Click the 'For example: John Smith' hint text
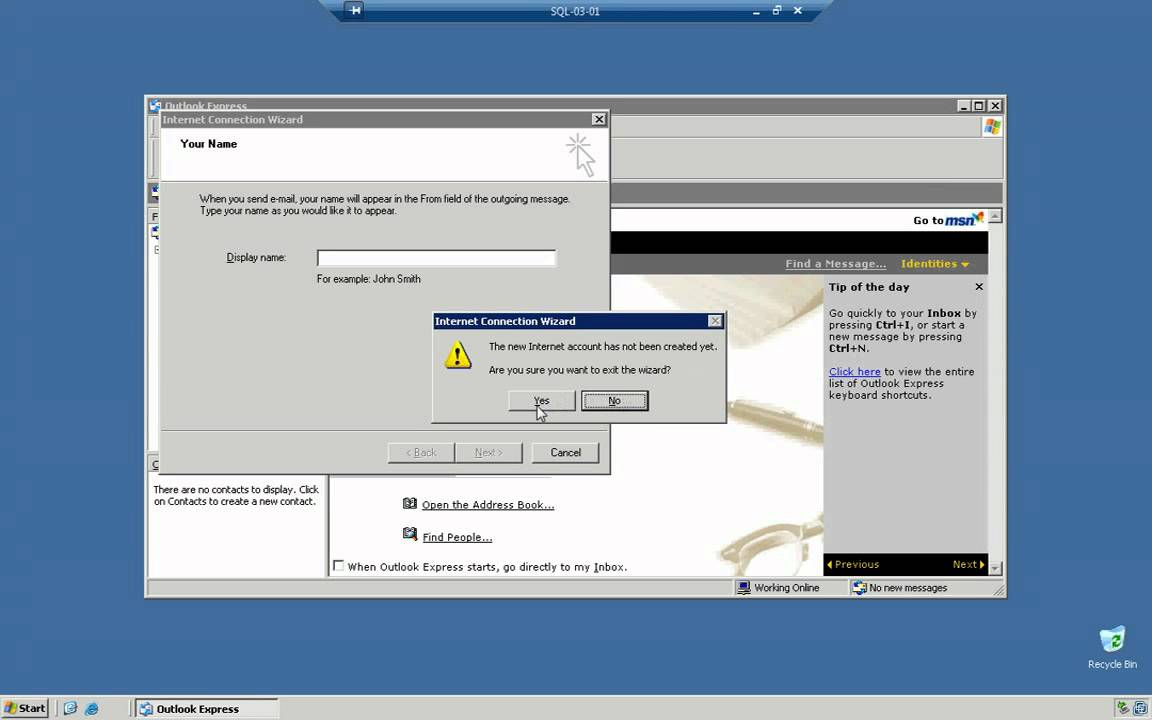 (369, 279)
